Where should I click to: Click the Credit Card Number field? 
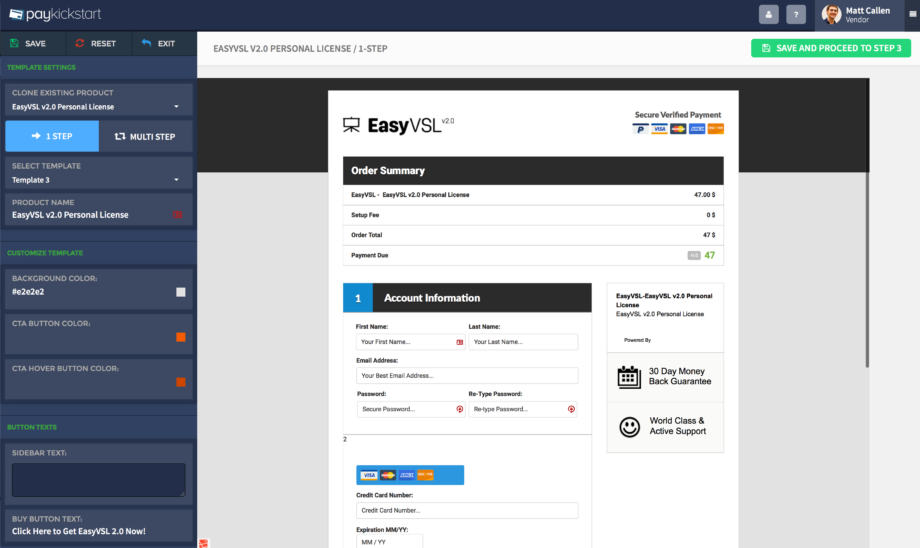click(467, 510)
